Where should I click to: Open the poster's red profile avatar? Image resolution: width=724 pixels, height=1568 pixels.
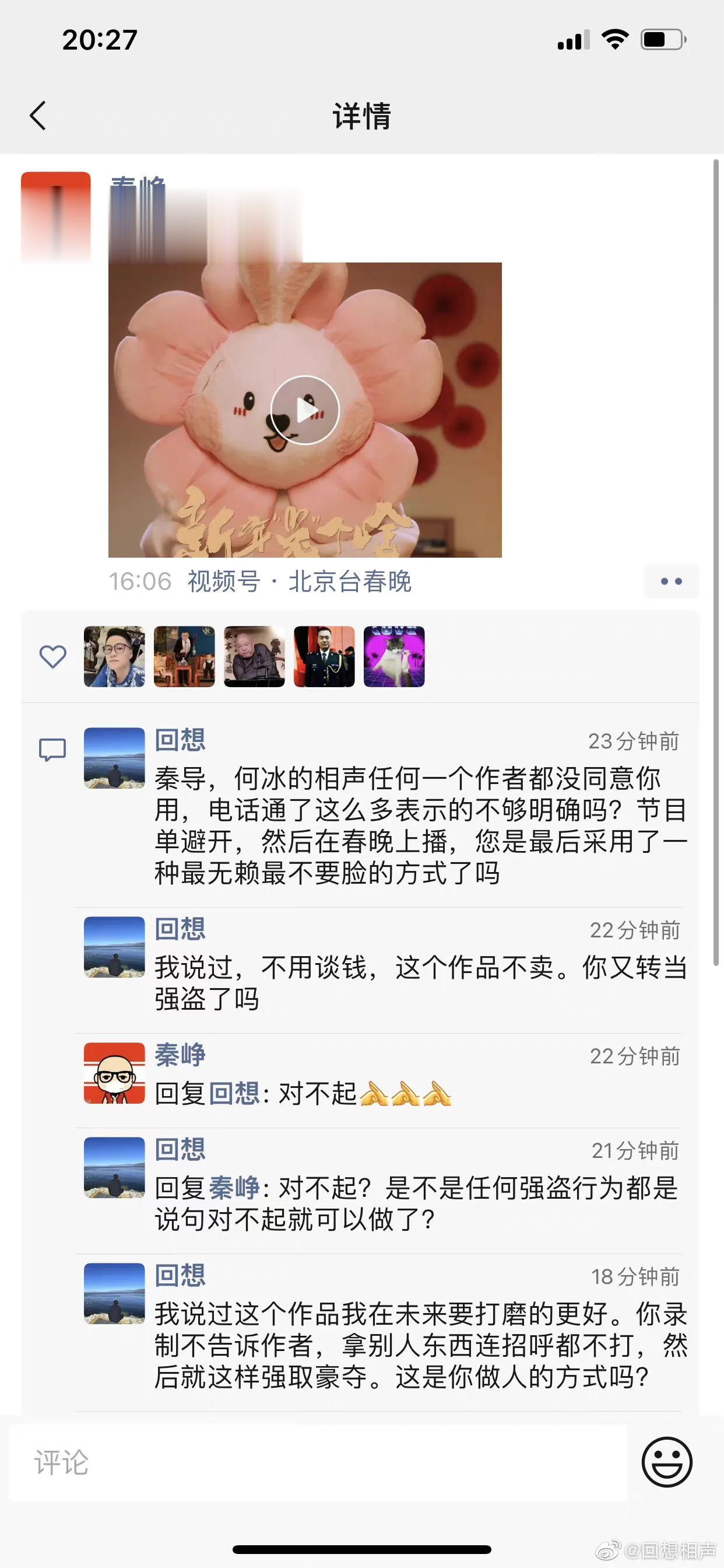[56, 216]
